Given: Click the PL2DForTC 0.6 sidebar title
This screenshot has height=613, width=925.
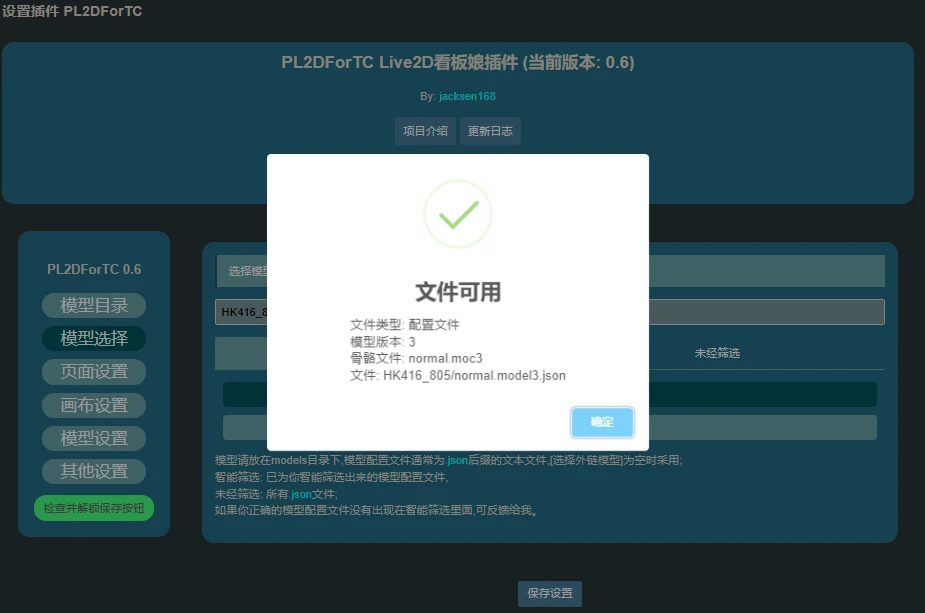Looking at the screenshot, I should pos(94,269).
